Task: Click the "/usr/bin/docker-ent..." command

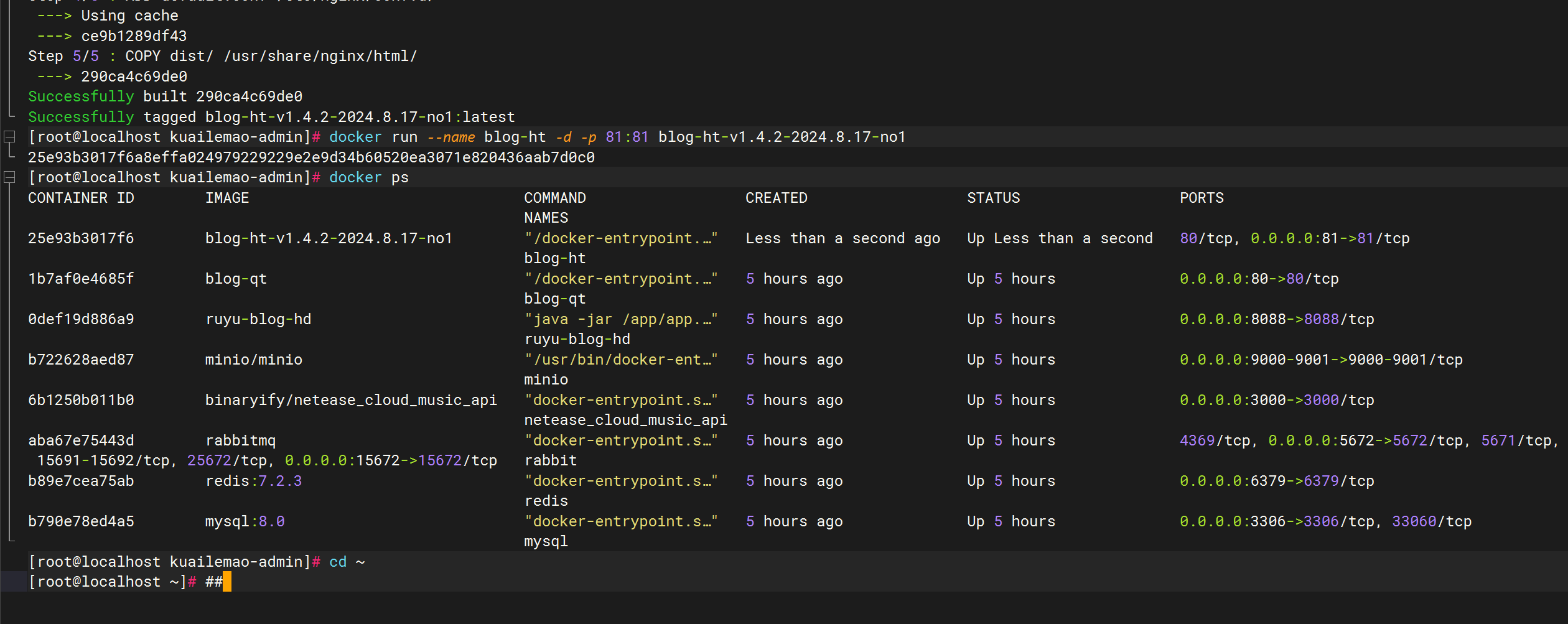Action: [x=621, y=360]
